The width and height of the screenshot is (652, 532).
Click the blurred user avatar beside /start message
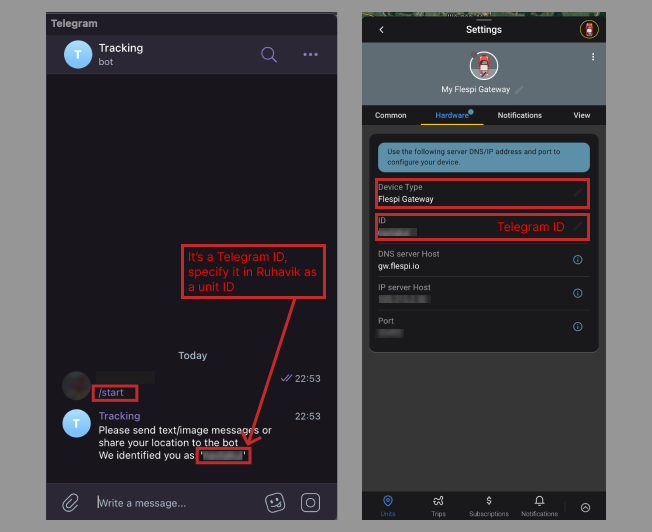tap(76, 386)
